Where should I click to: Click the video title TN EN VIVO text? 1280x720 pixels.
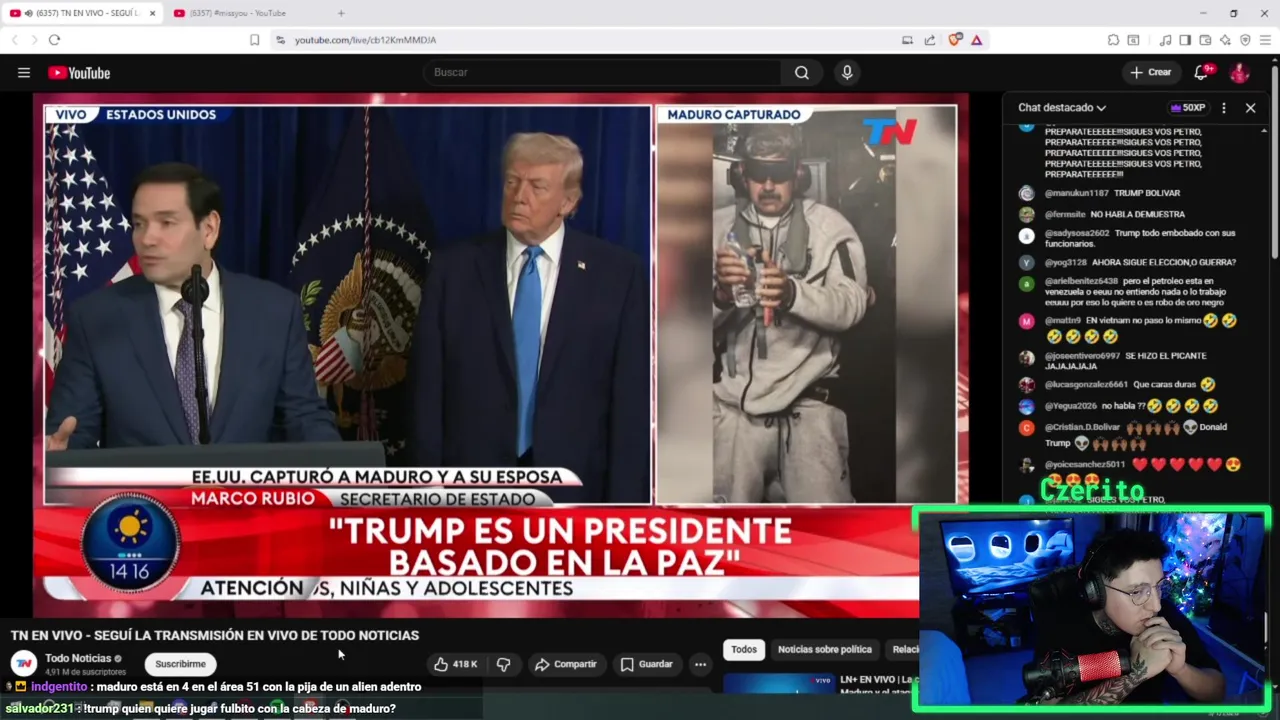click(x=215, y=635)
